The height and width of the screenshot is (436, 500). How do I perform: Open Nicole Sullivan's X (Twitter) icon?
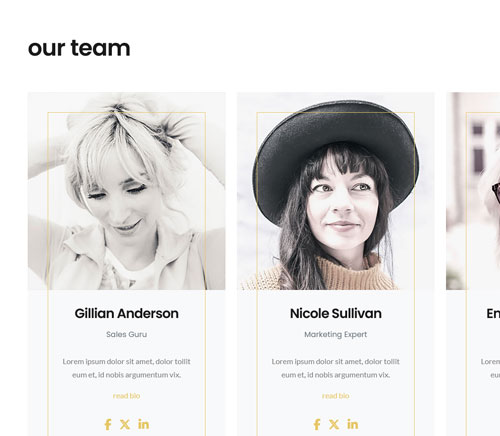coord(334,424)
